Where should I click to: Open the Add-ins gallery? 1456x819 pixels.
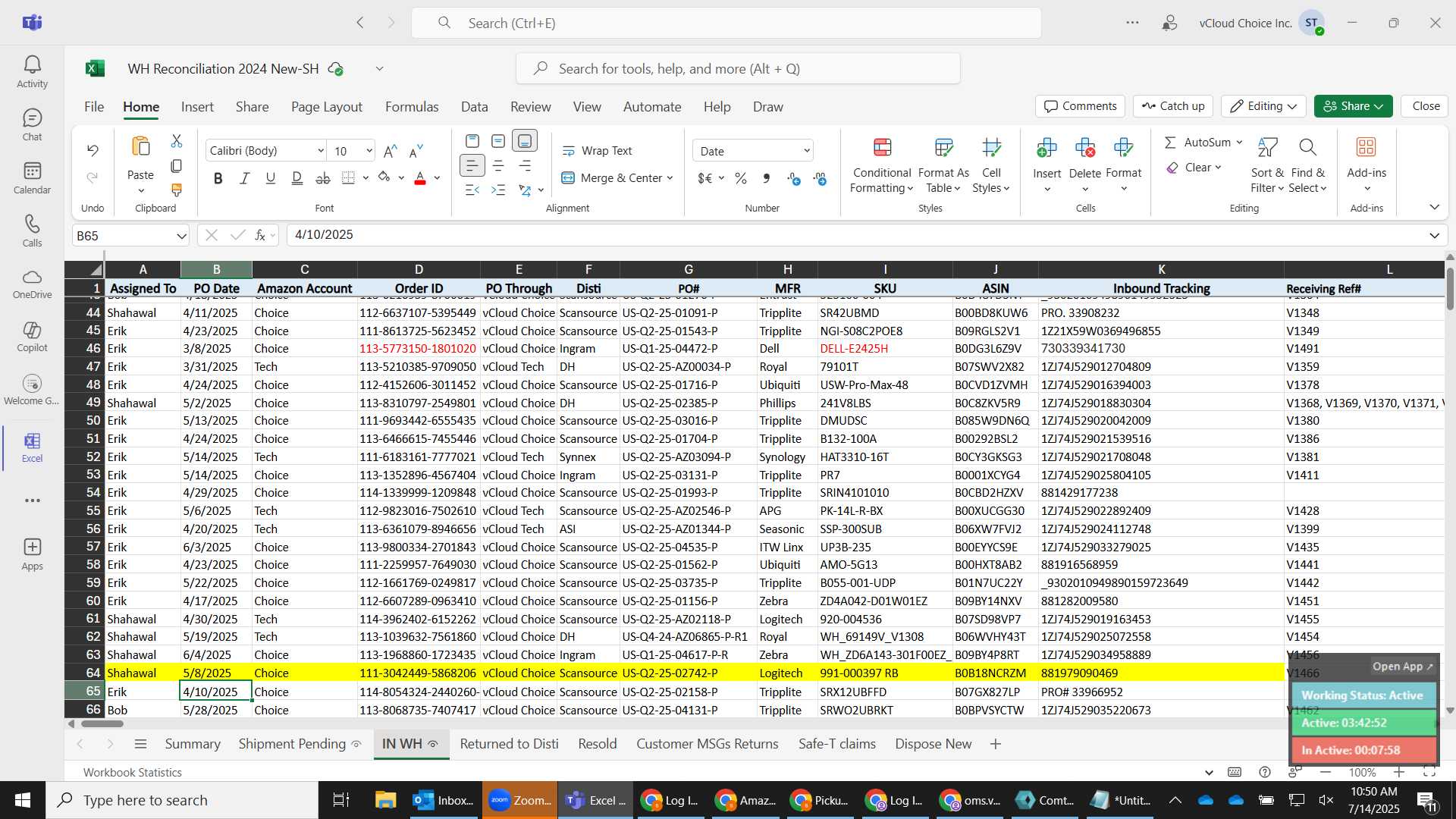pos(1367,165)
